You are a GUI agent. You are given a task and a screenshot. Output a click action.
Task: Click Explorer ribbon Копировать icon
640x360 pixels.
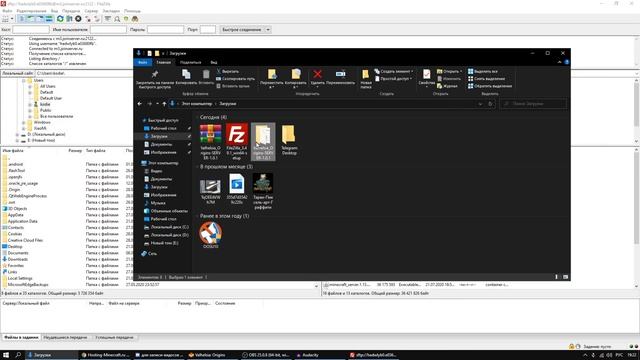pyautogui.click(x=186, y=74)
